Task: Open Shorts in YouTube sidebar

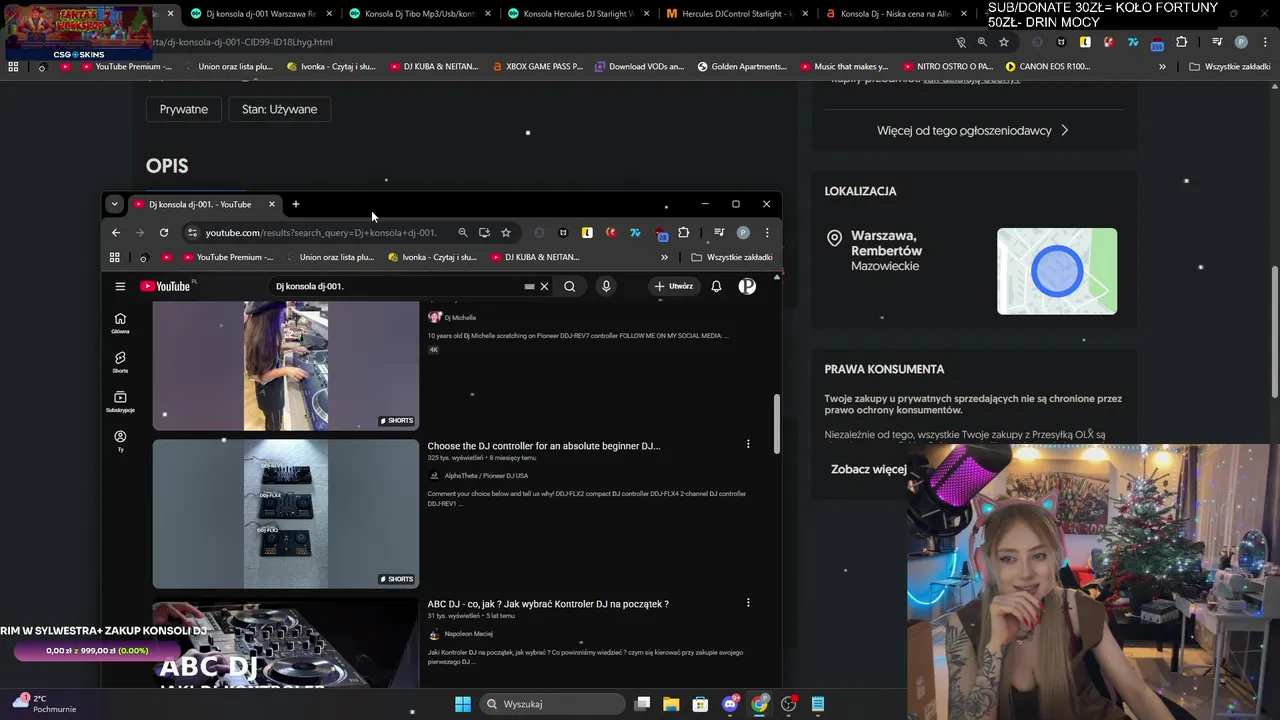Action: pyautogui.click(x=120, y=362)
